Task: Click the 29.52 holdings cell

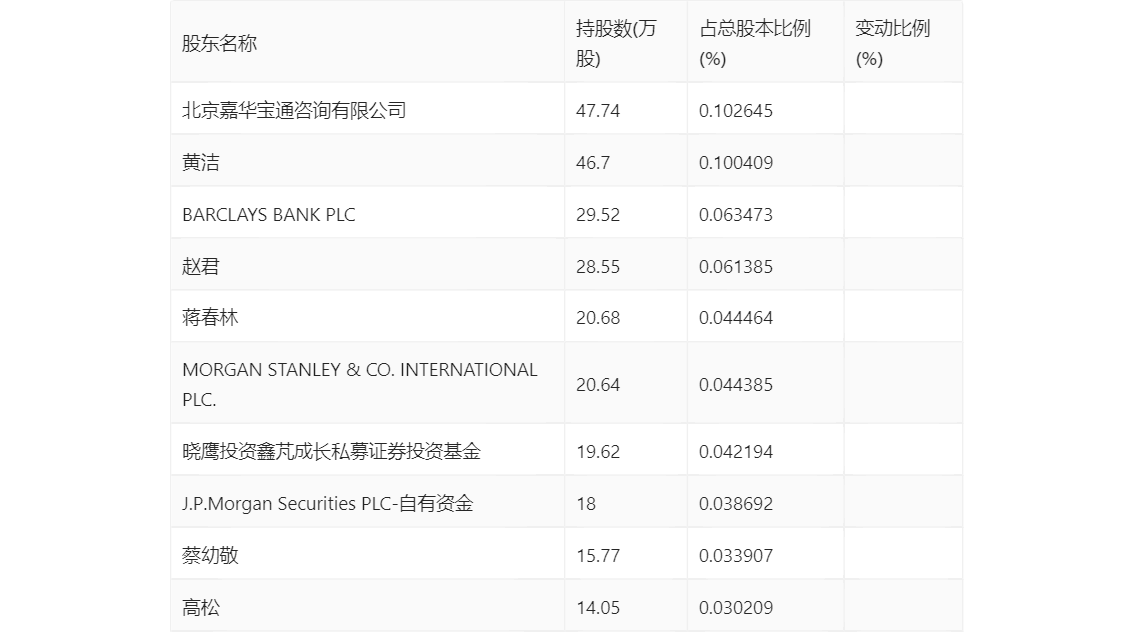Action: click(598, 214)
